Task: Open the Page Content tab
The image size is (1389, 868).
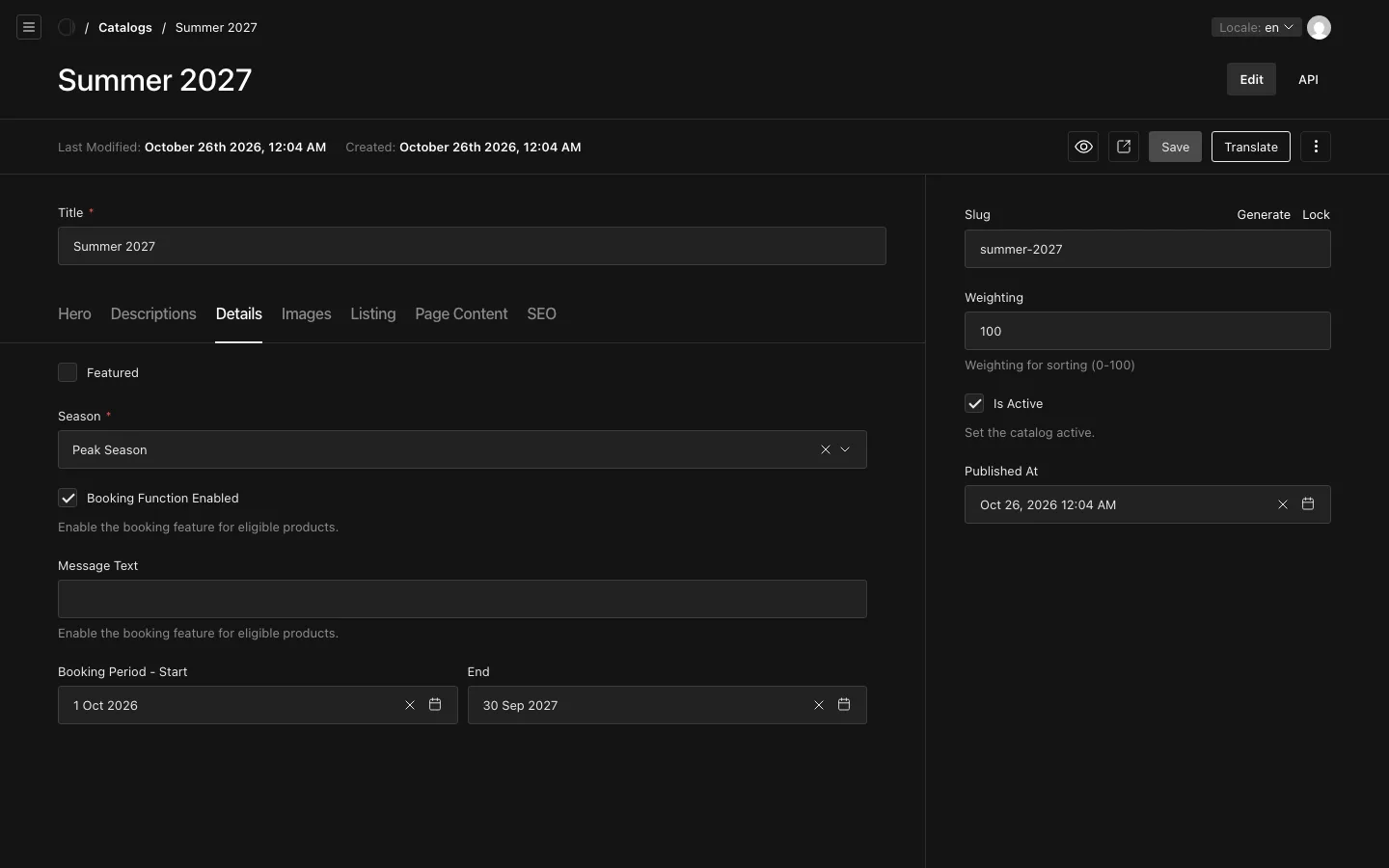Action: tap(461, 313)
